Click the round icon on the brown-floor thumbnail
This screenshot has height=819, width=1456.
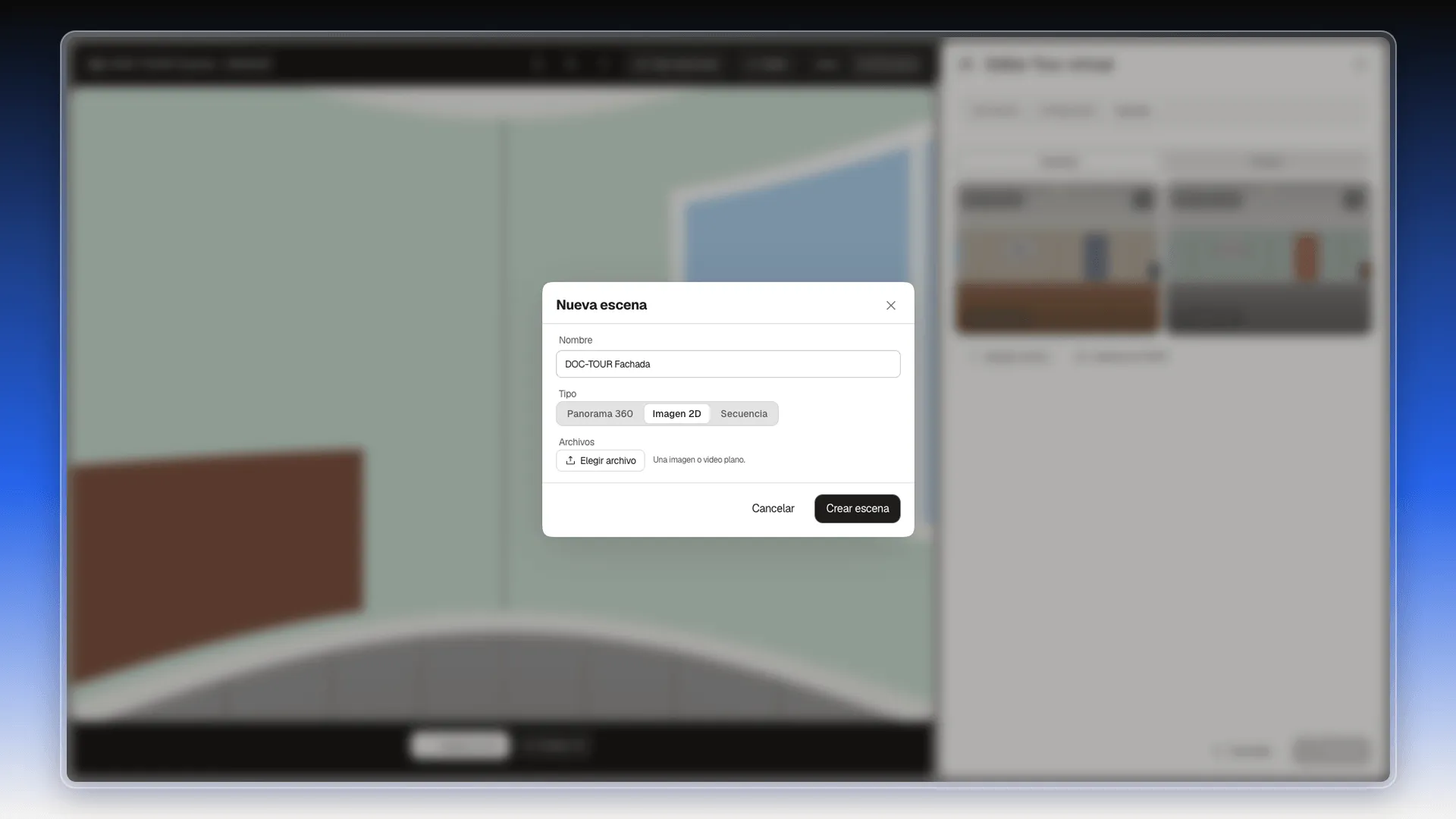tap(1142, 199)
